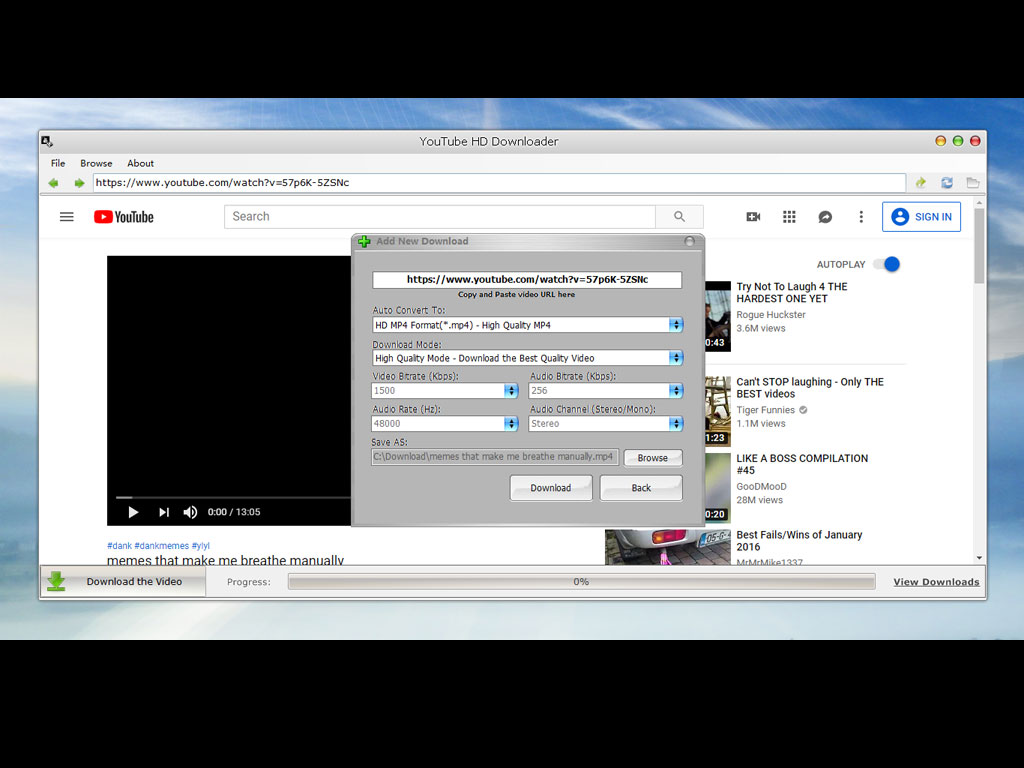
Task: Click the GooDMooD channel name
Action: pyautogui.click(x=761, y=487)
